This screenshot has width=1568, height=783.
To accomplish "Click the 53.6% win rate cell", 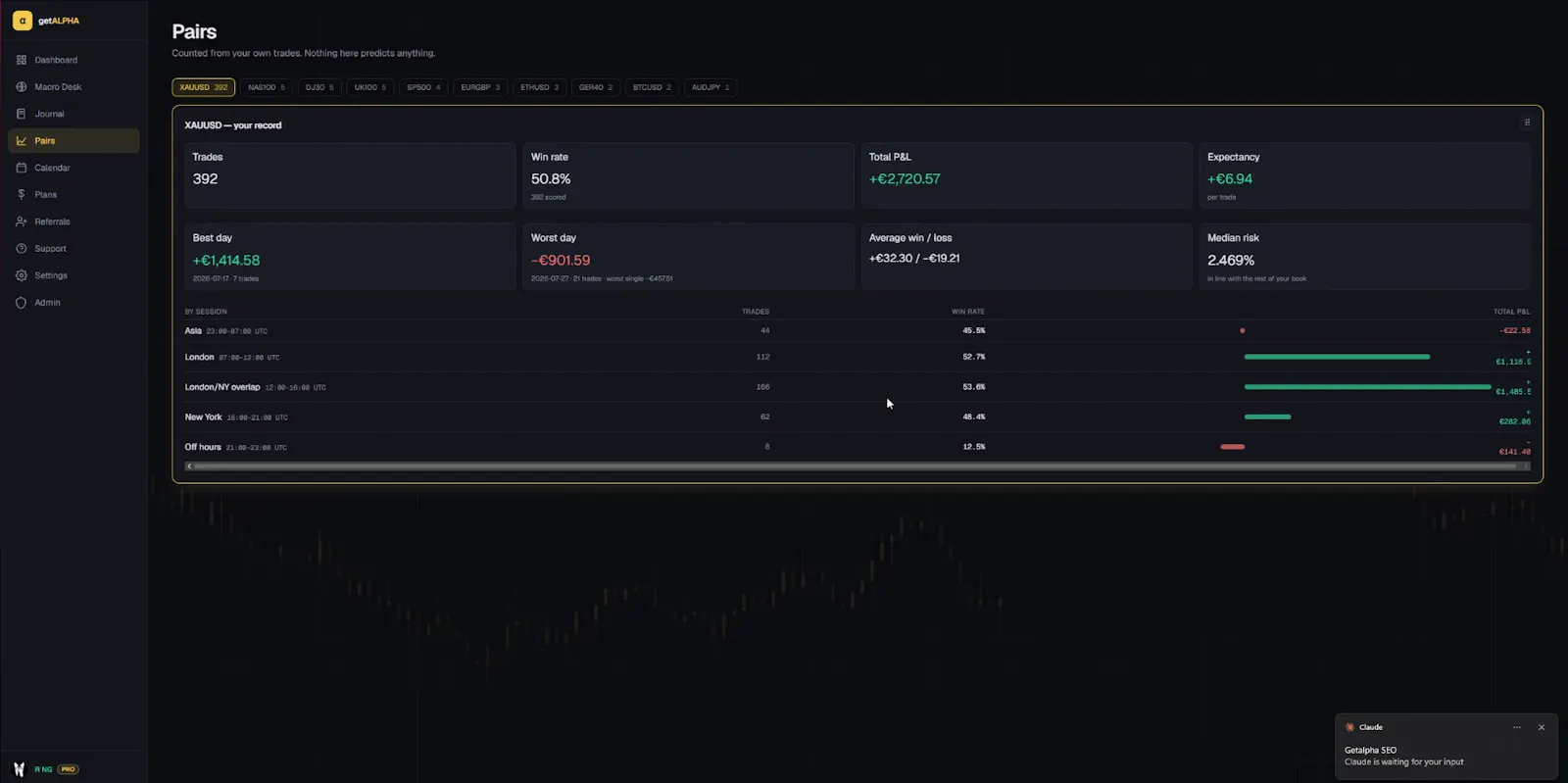I will click(974, 387).
